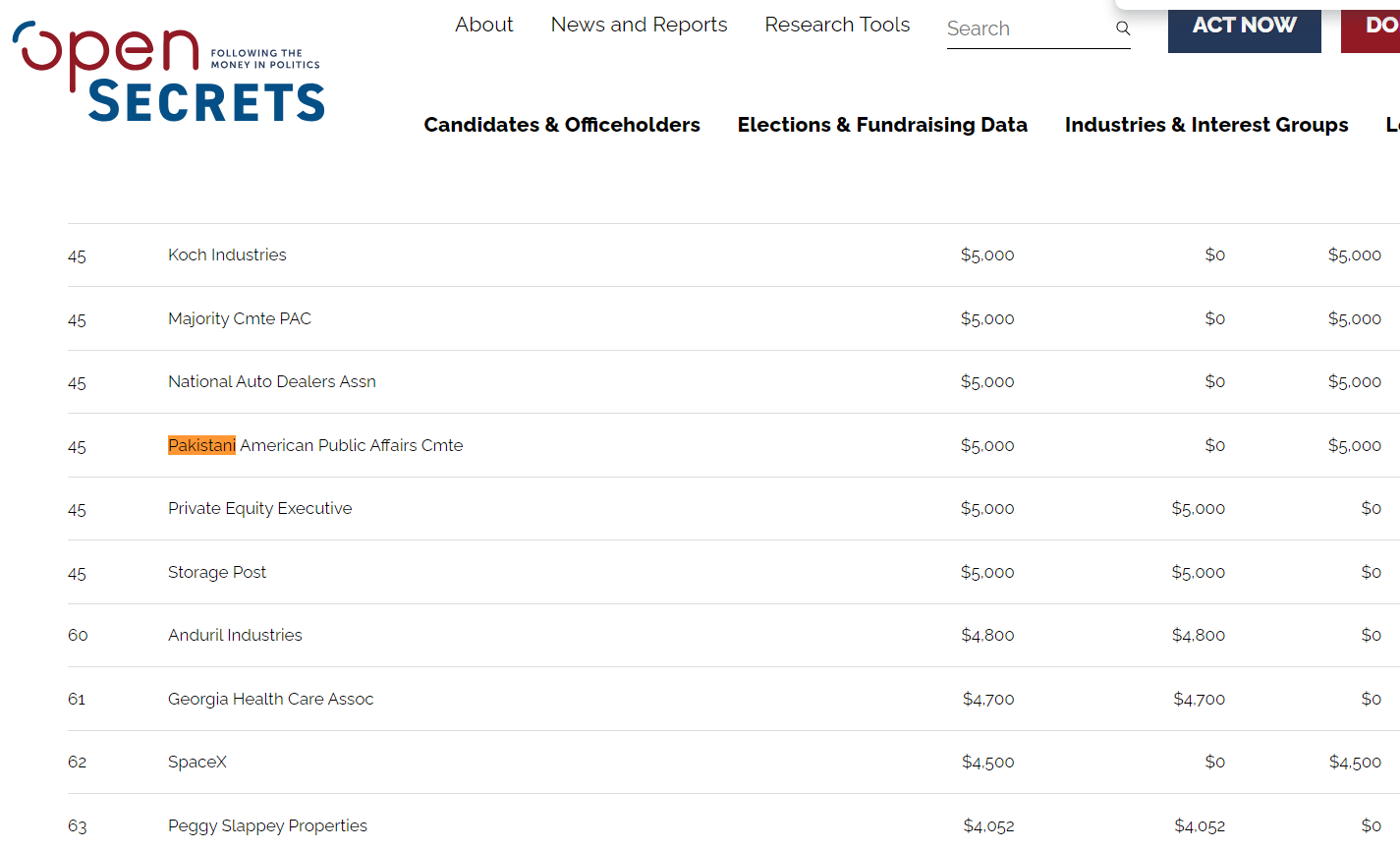Click rank 63 for Peggy Slappey Properties
Image resolution: width=1400 pixels, height=850 pixels.
point(78,825)
